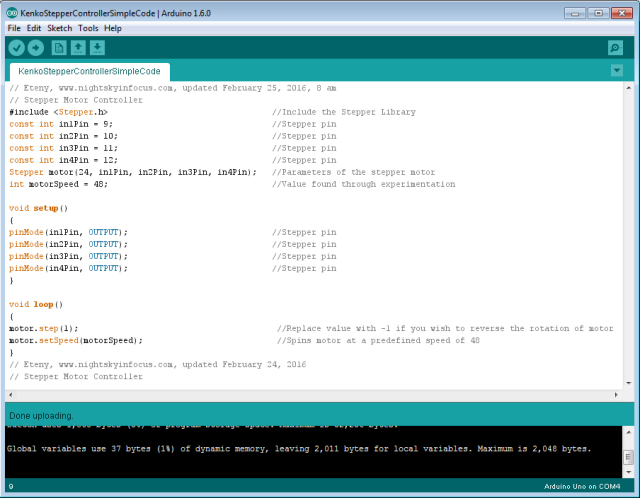The image size is (640, 498).
Task: Select the KenkoStepperControllerSimpleCode tab
Action: (x=89, y=72)
